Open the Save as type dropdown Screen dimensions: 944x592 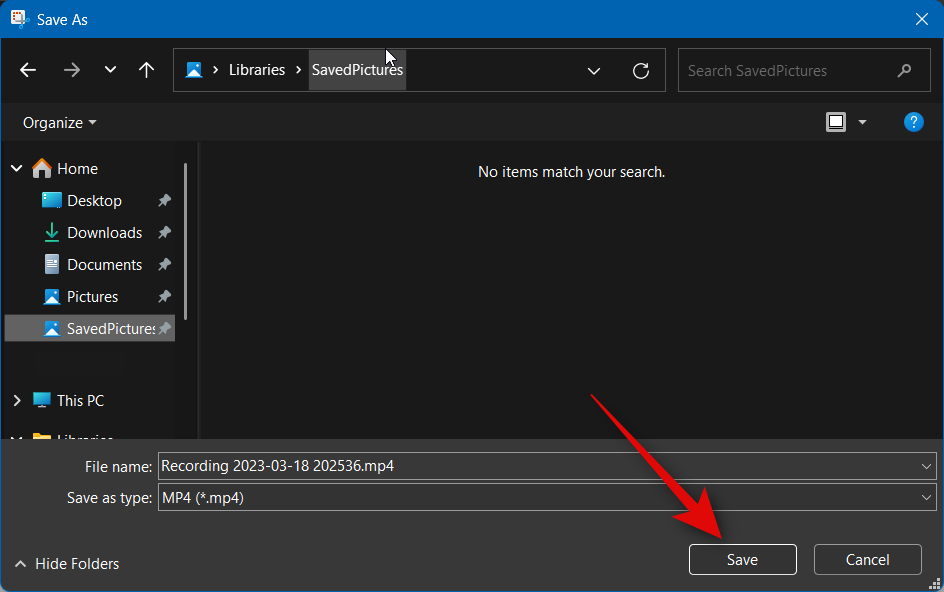(926, 498)
